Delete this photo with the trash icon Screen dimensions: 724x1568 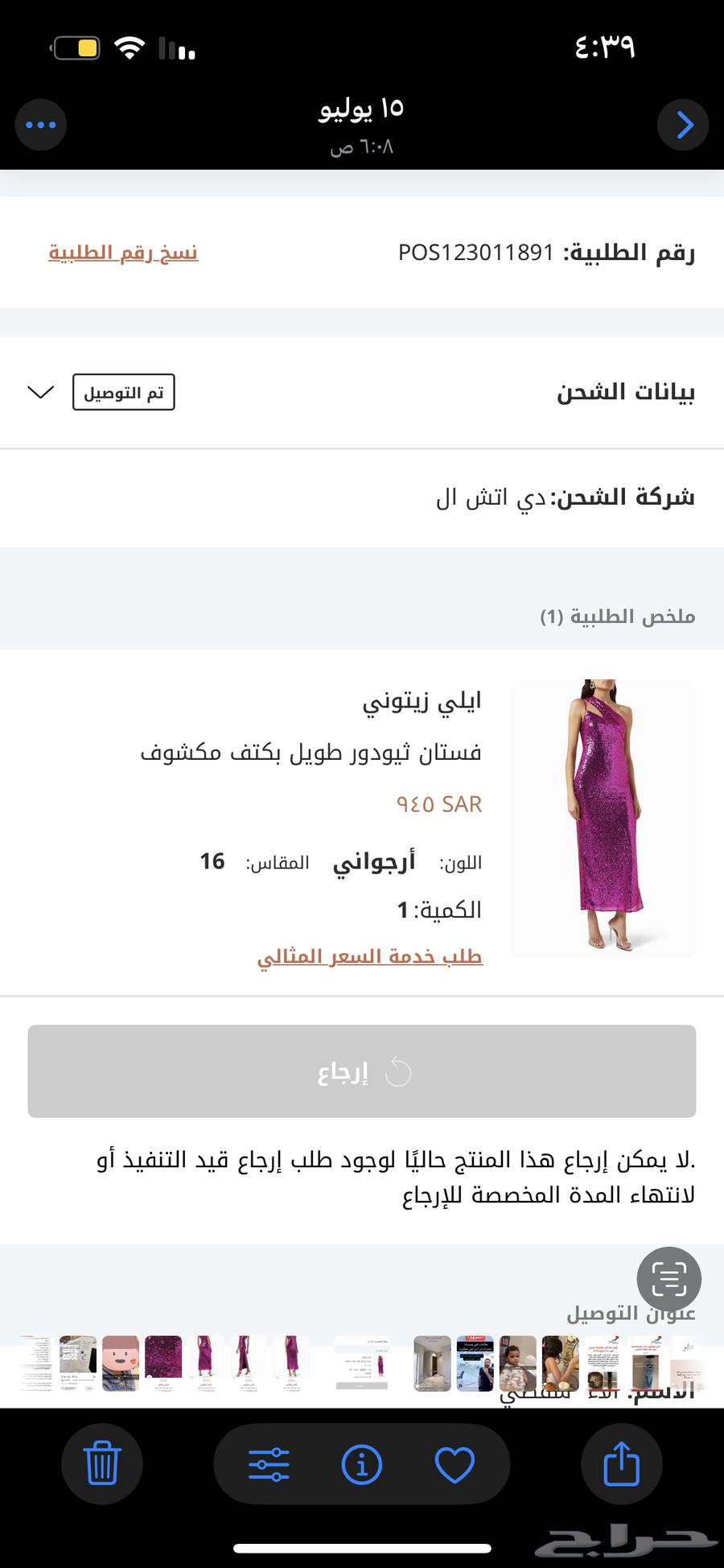[x=102, y=1464]
